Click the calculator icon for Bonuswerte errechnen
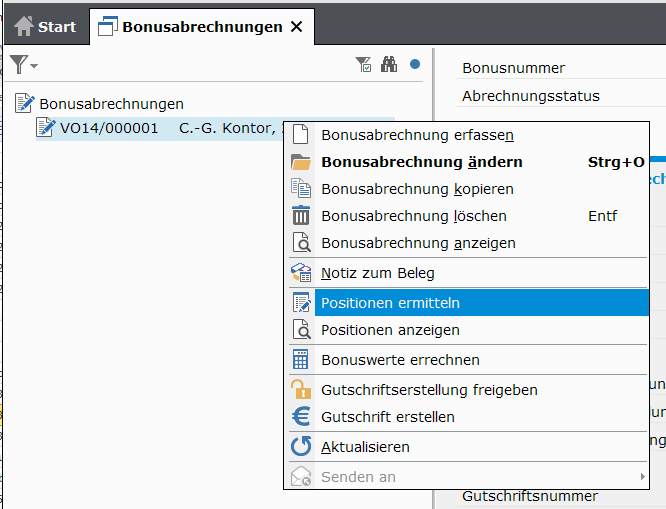The image size is (666, 509). [x=301, y=360]
